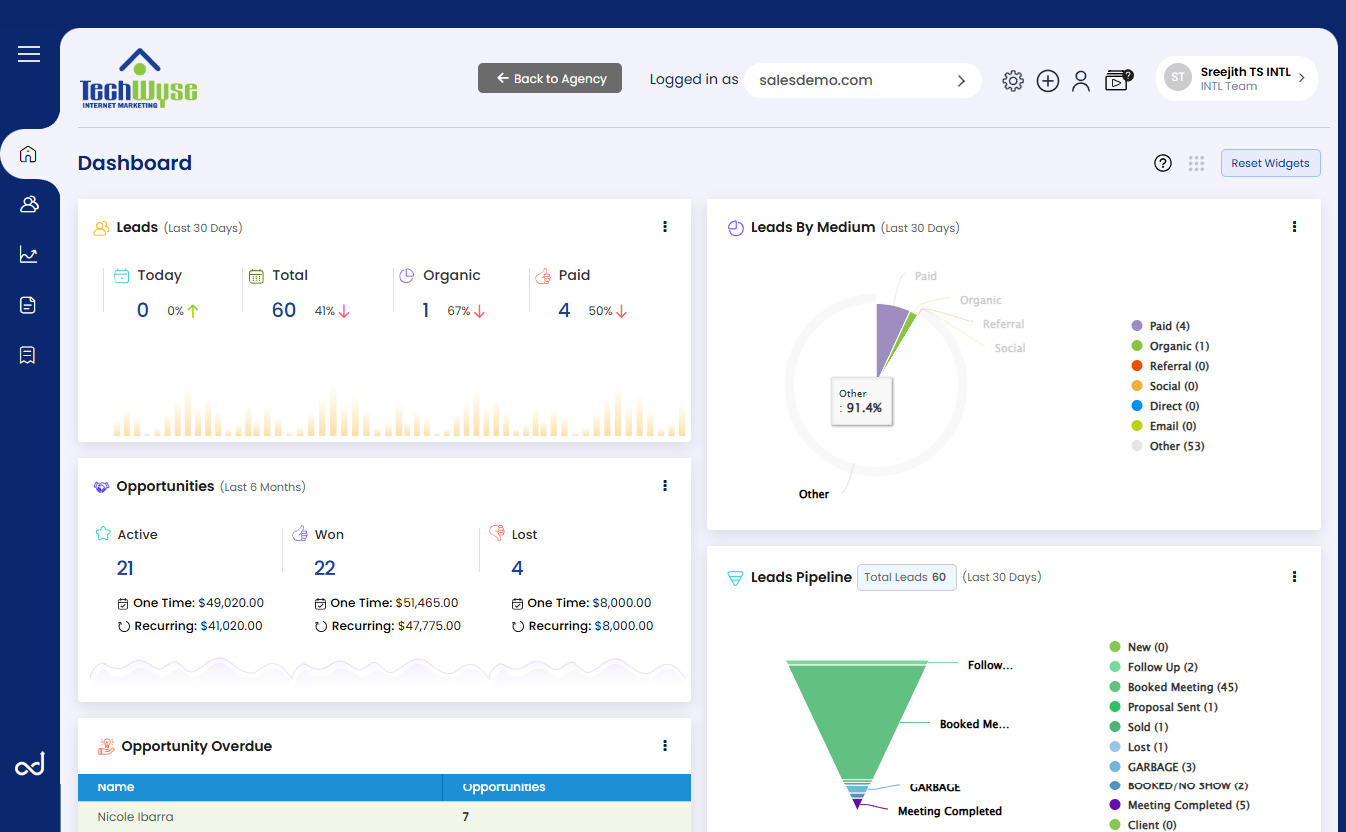1346x832 pixels.
Task: Toggle Other (53) legend entry
Action: coord(1167,446)
